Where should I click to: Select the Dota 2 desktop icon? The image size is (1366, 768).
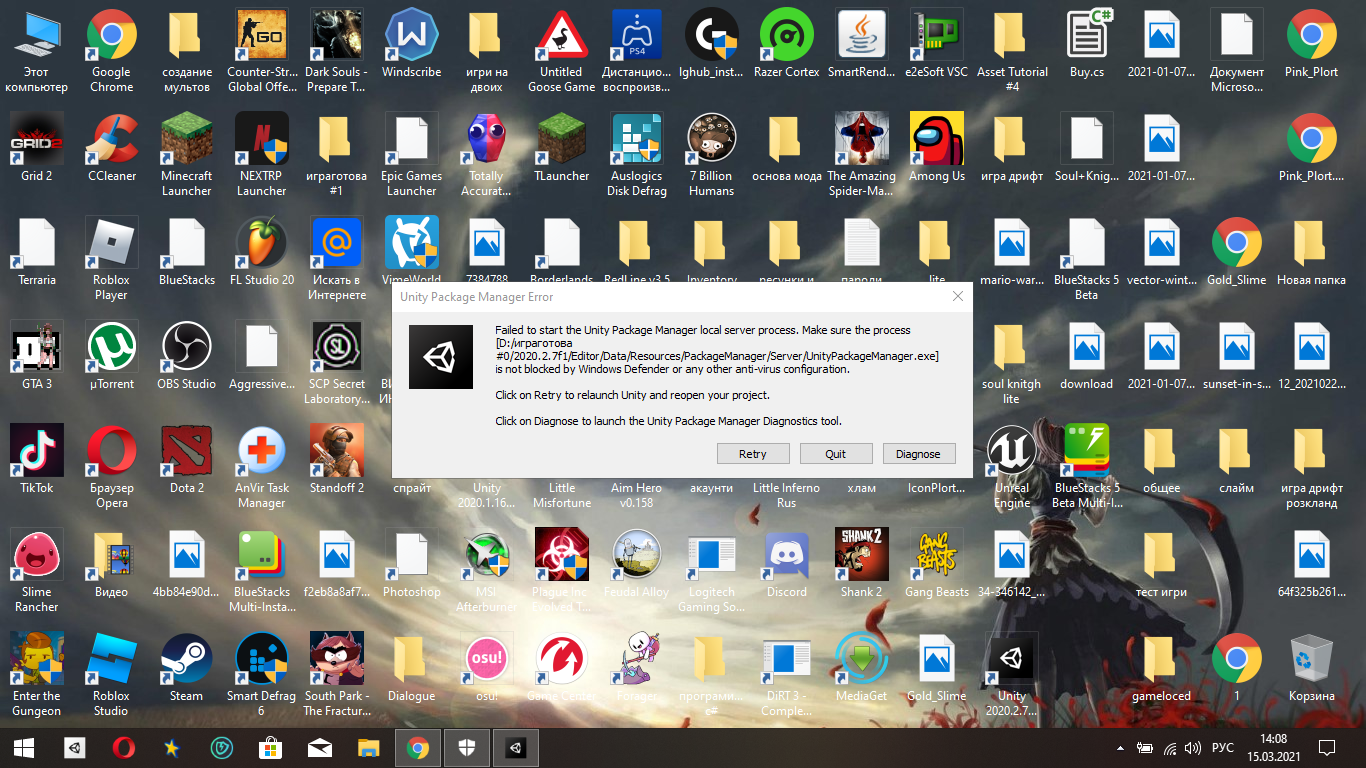(186, 460)
